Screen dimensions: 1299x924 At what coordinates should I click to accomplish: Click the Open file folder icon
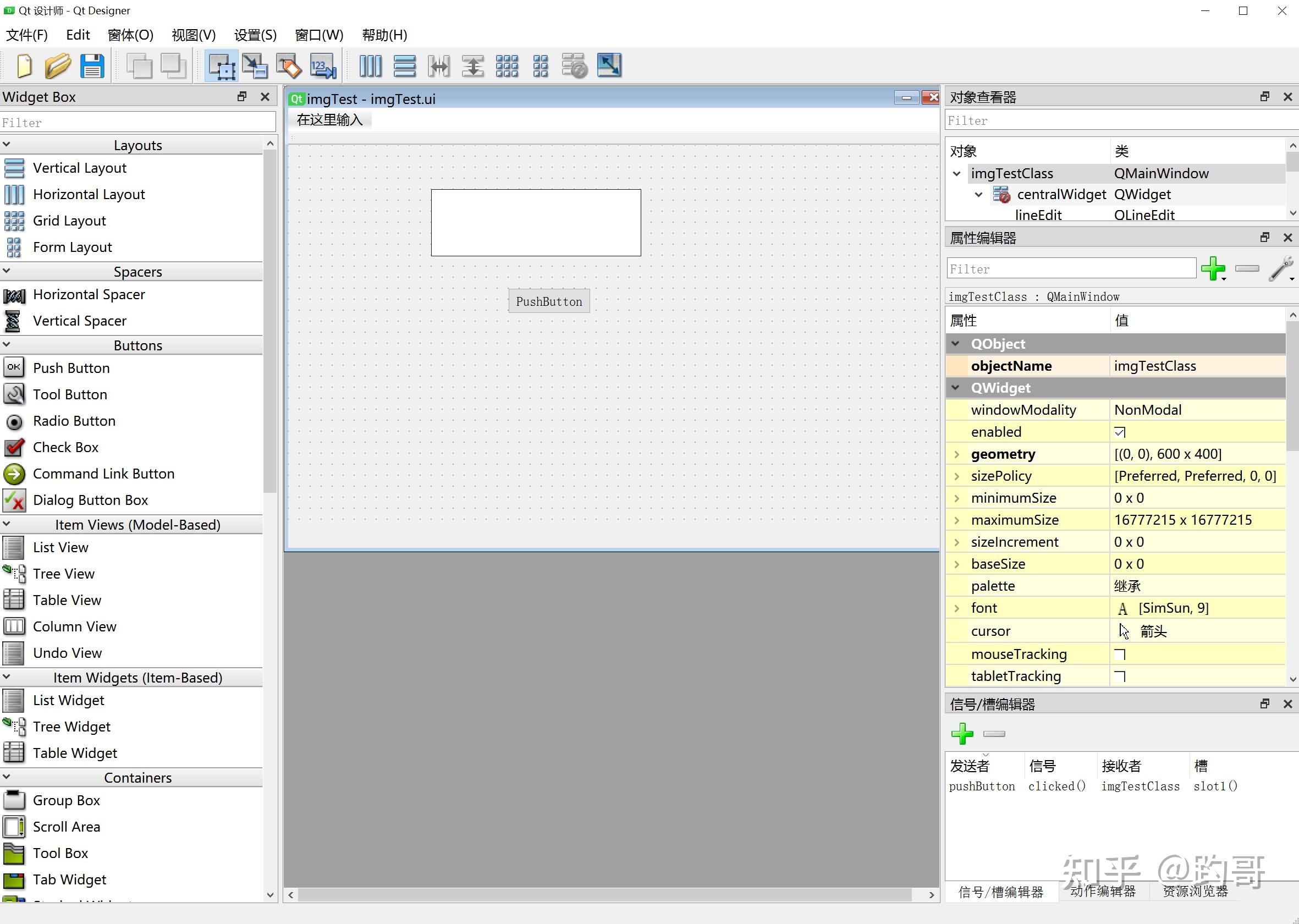[57, 66]
